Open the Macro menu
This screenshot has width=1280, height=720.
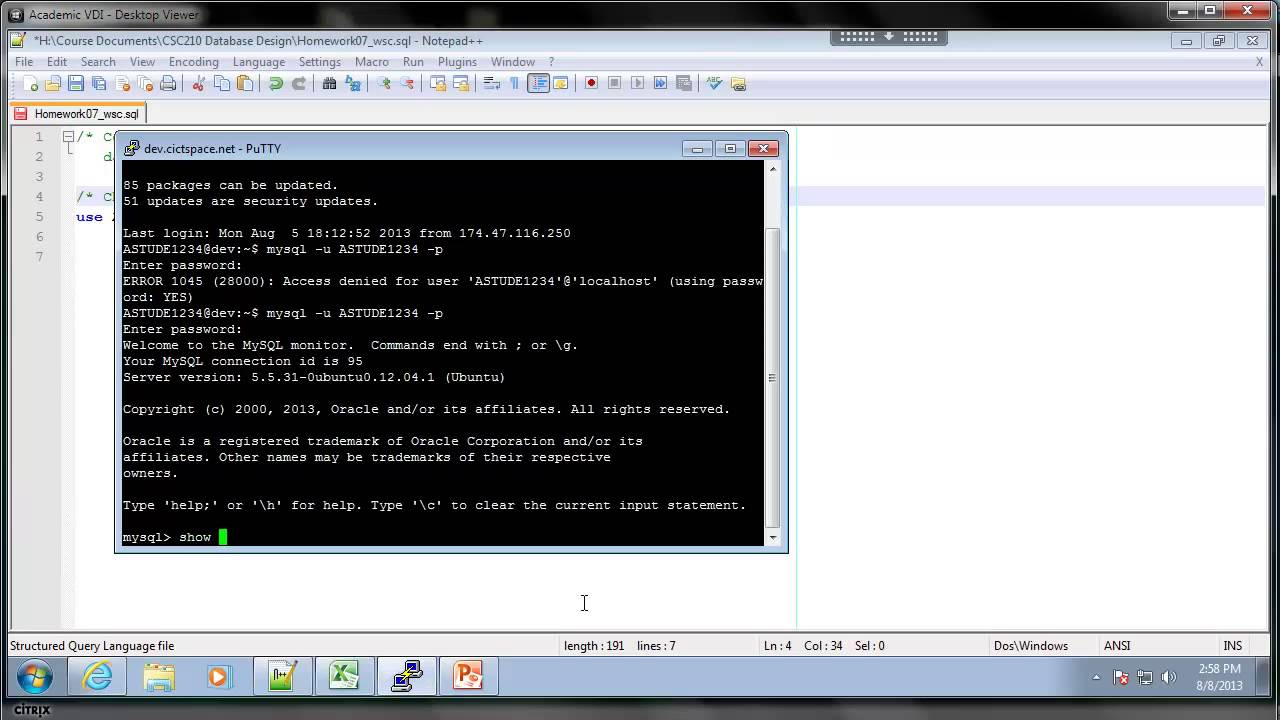(x=372, y=62)
